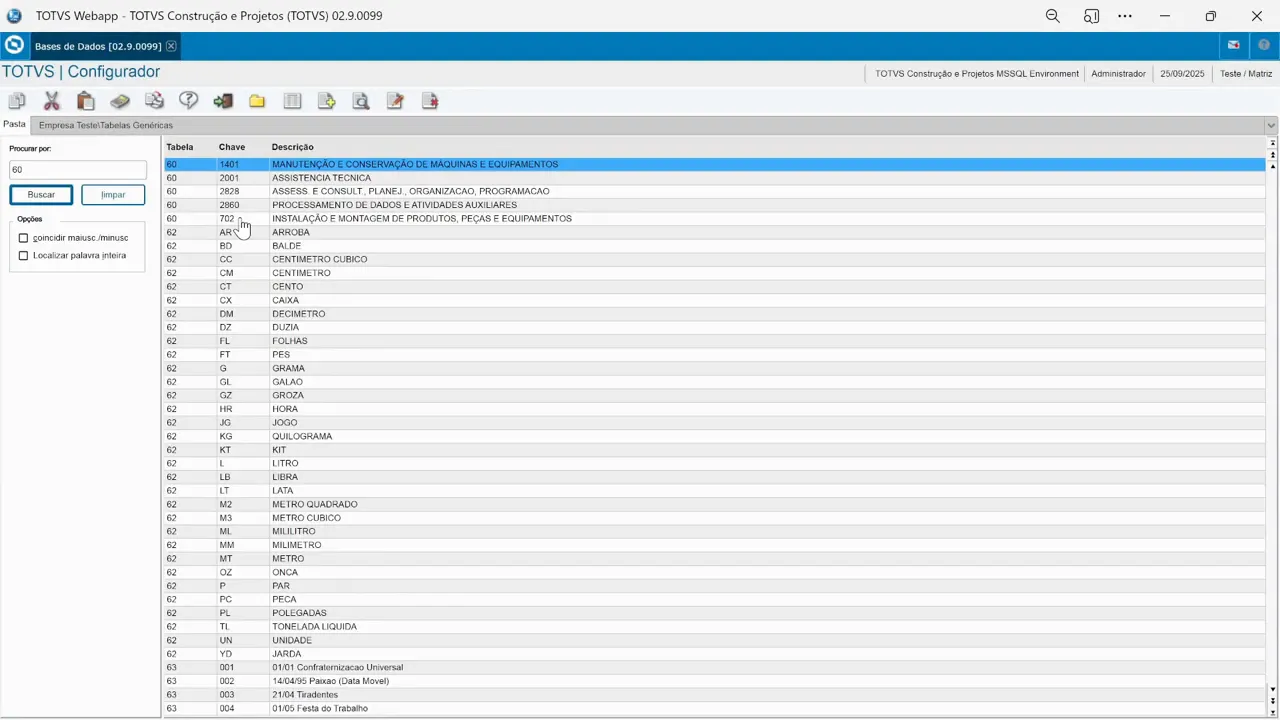Select the ARROBA row in the table
This screenshot has width=1280, height=720.
click(400, 232)
